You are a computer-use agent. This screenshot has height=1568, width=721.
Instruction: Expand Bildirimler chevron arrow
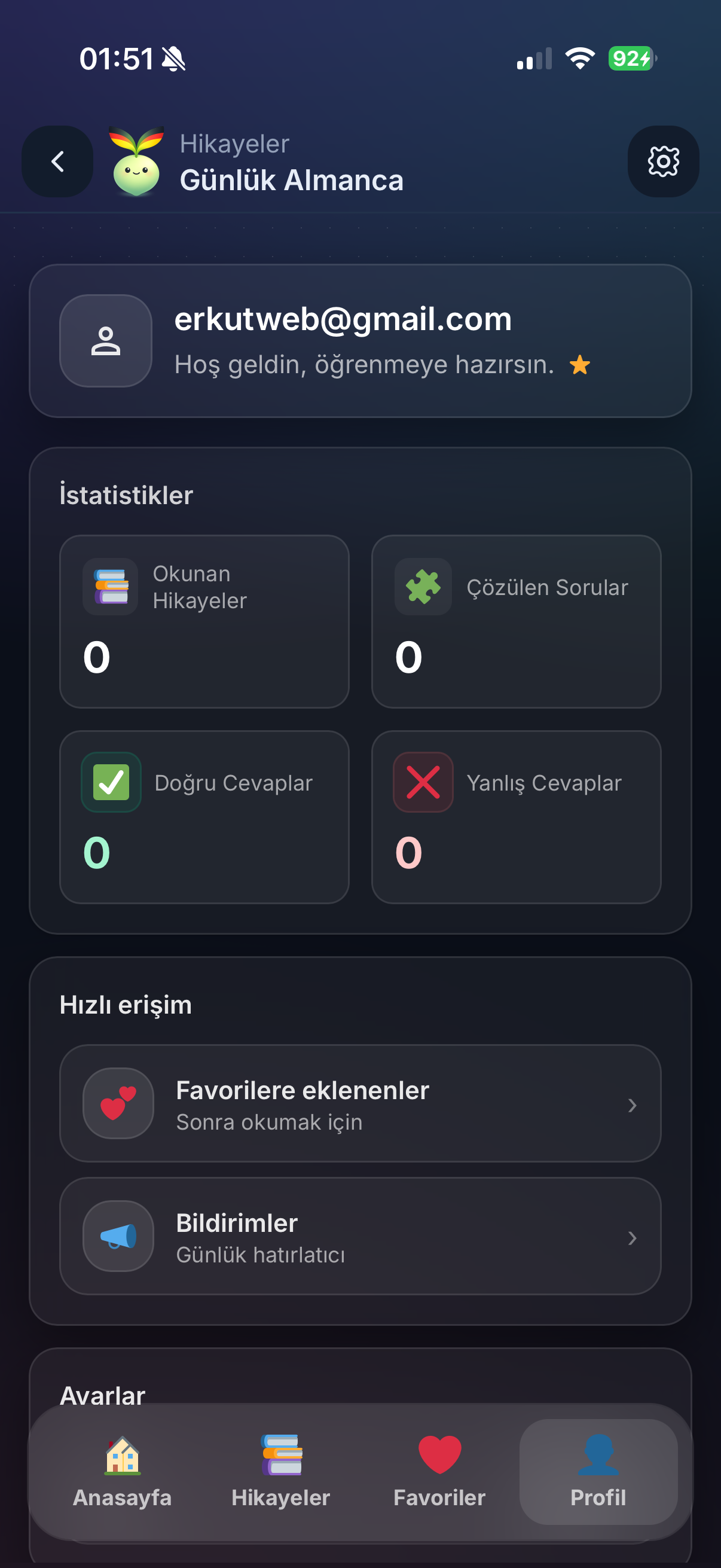click(x=632, y=1237)
